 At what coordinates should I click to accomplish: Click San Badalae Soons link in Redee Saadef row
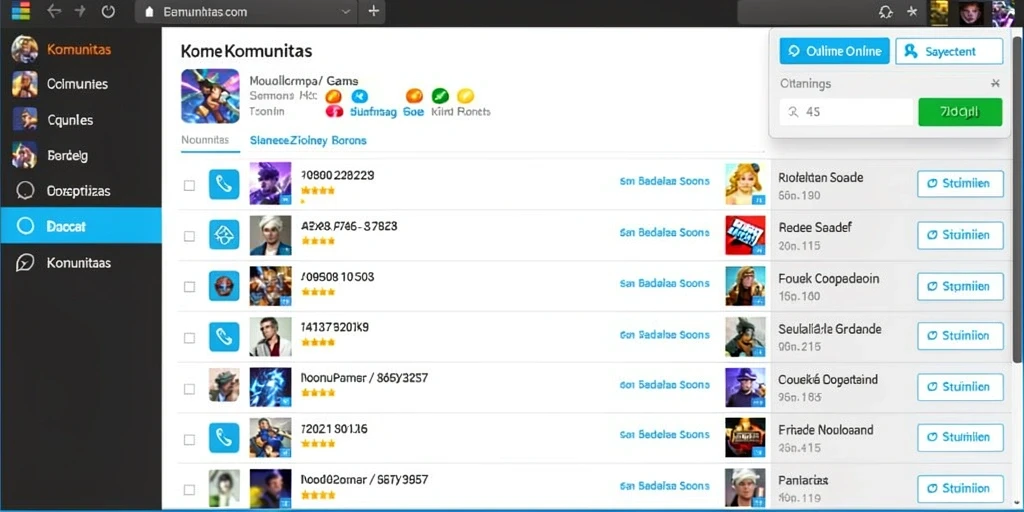(x=664, y=232)
